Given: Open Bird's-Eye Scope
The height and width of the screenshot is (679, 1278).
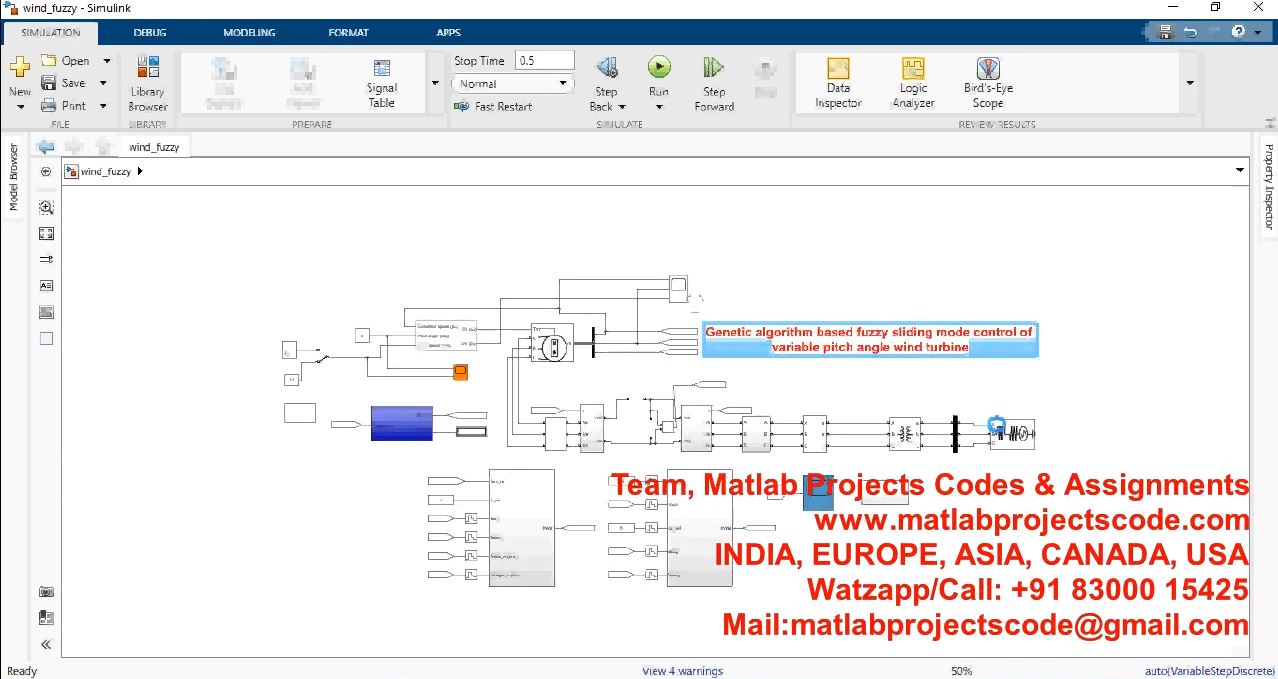Looking at the screenshot, I should pos(988,82).
